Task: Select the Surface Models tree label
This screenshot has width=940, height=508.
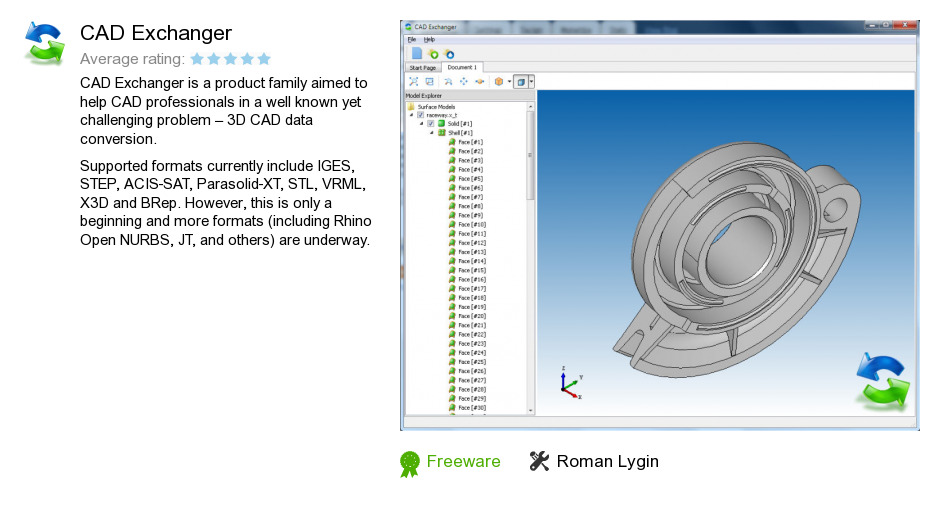Action: coord(436,107)
